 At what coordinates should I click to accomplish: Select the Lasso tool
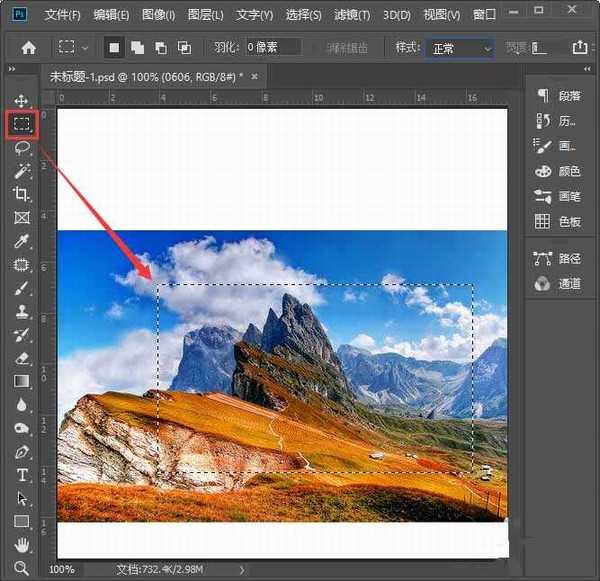click(21, 148)
